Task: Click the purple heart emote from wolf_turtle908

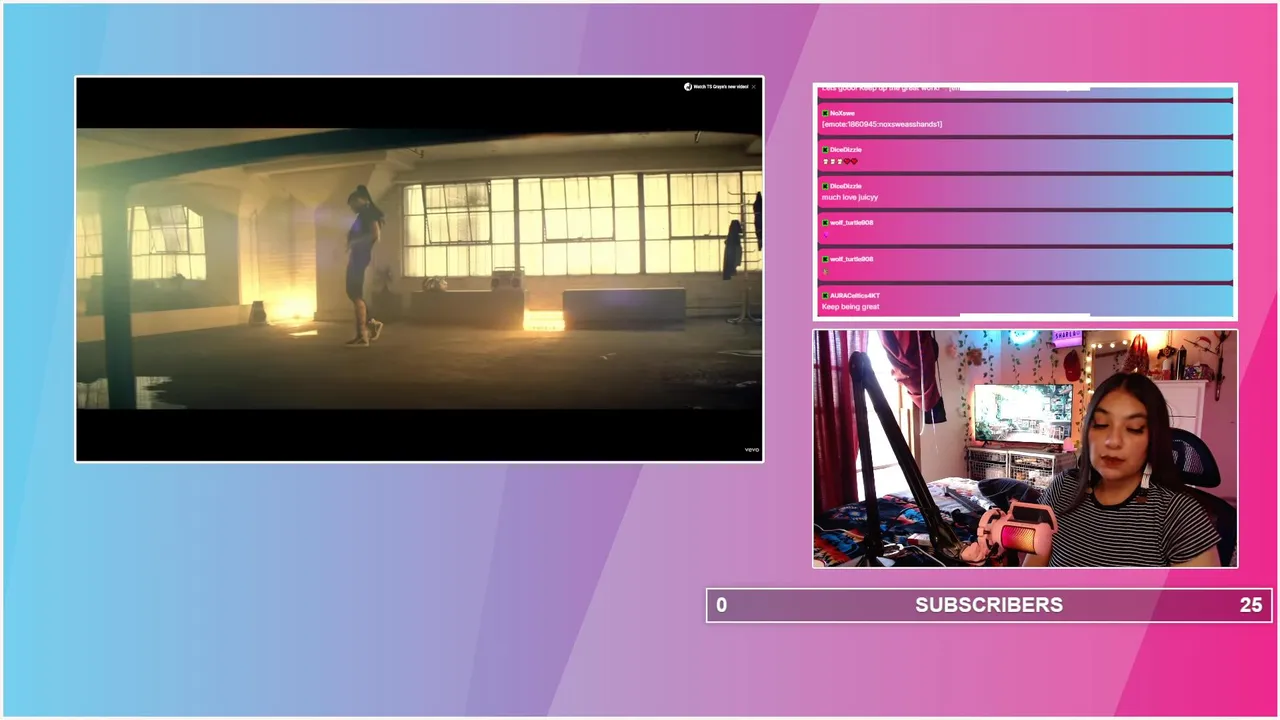Action: click(825, 234)
